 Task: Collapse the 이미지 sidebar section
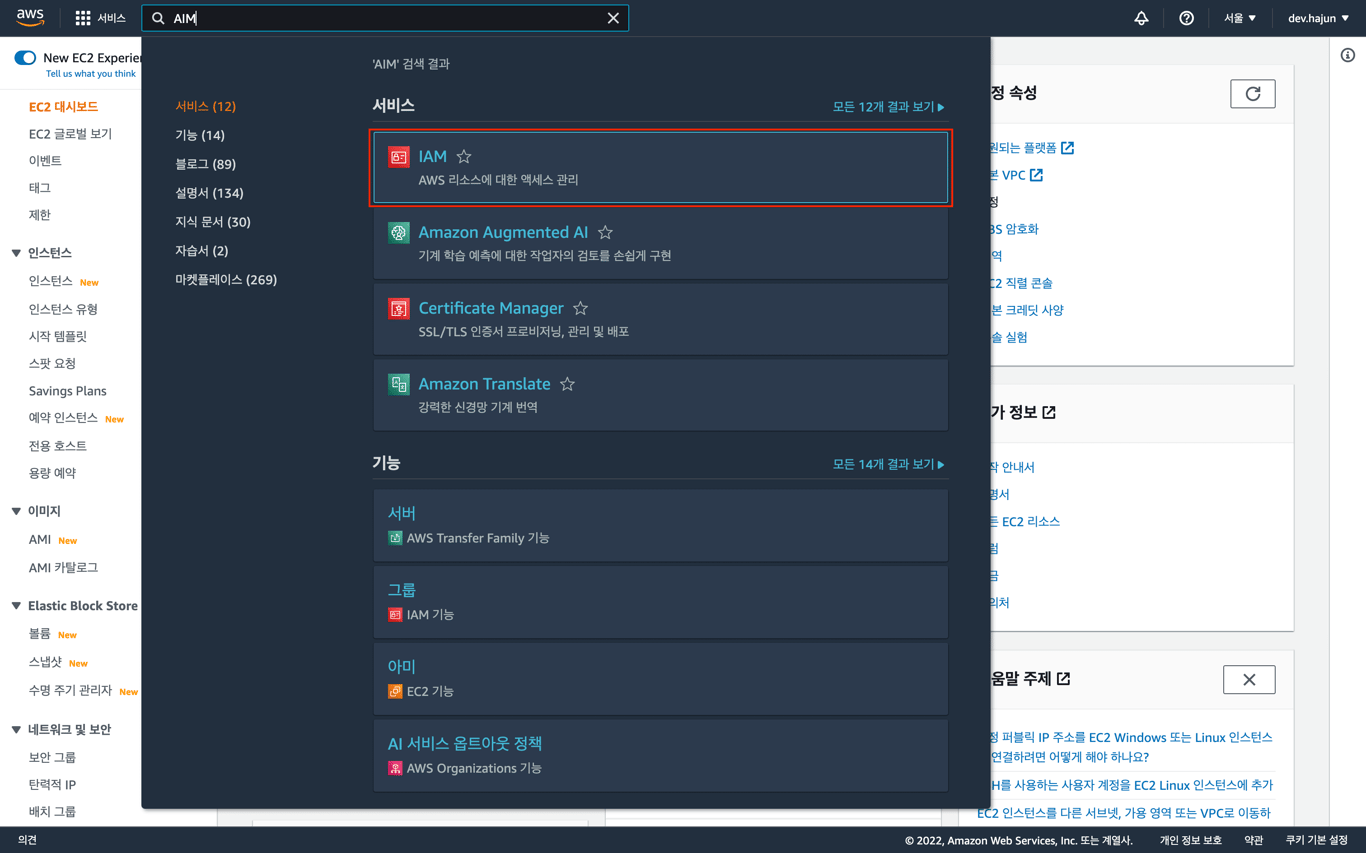click(16, 511)
